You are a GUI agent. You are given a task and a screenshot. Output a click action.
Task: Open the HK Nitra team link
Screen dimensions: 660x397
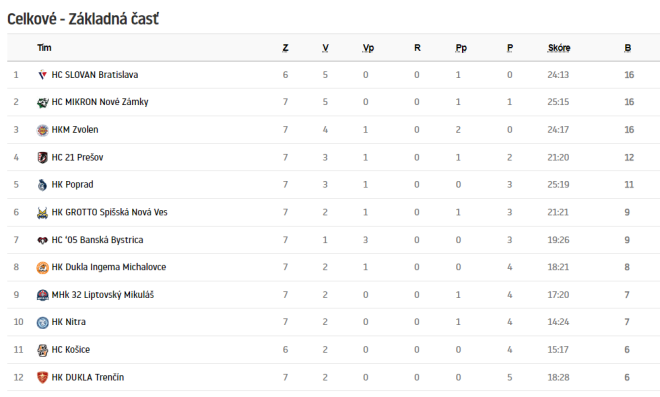(68, 322)
